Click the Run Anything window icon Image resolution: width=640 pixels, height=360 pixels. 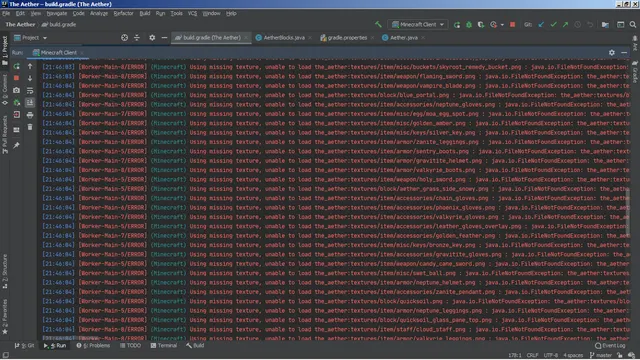(620, 25)
